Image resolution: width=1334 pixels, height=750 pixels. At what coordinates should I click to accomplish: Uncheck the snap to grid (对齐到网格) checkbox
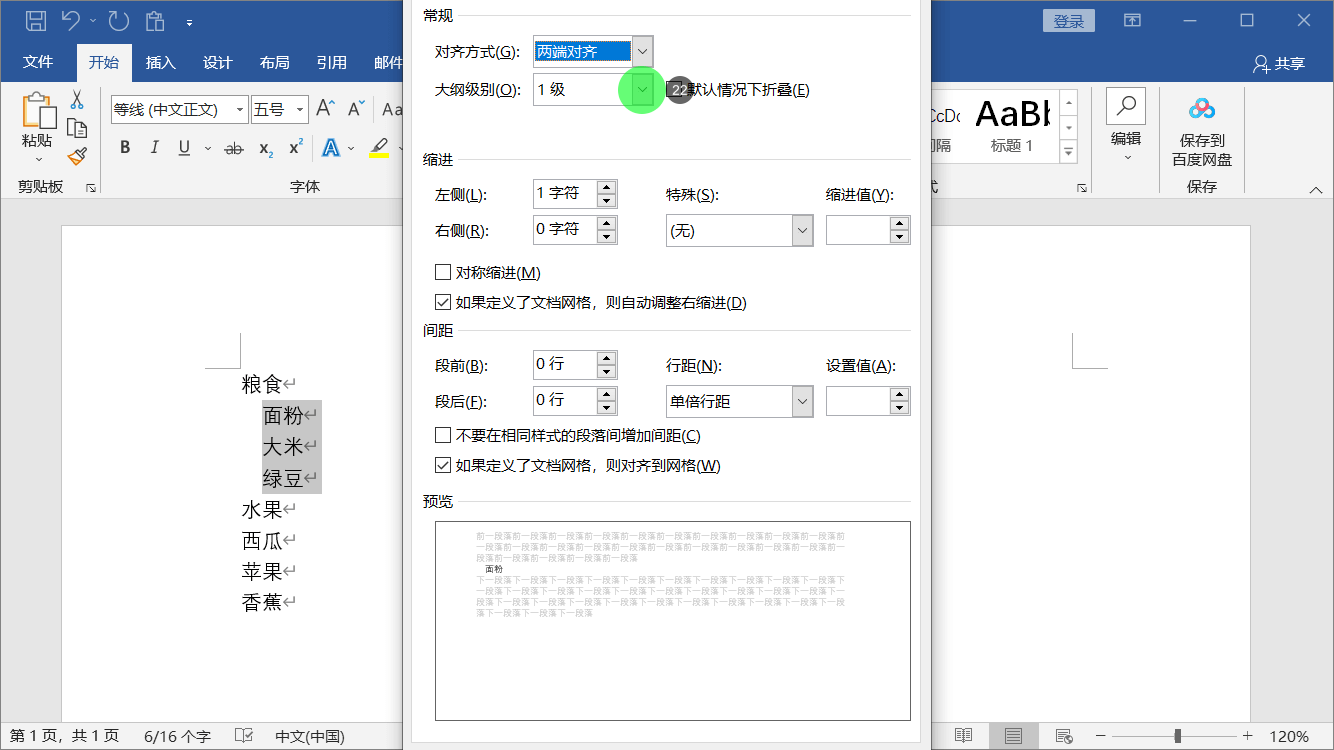[x=443, y=465]
